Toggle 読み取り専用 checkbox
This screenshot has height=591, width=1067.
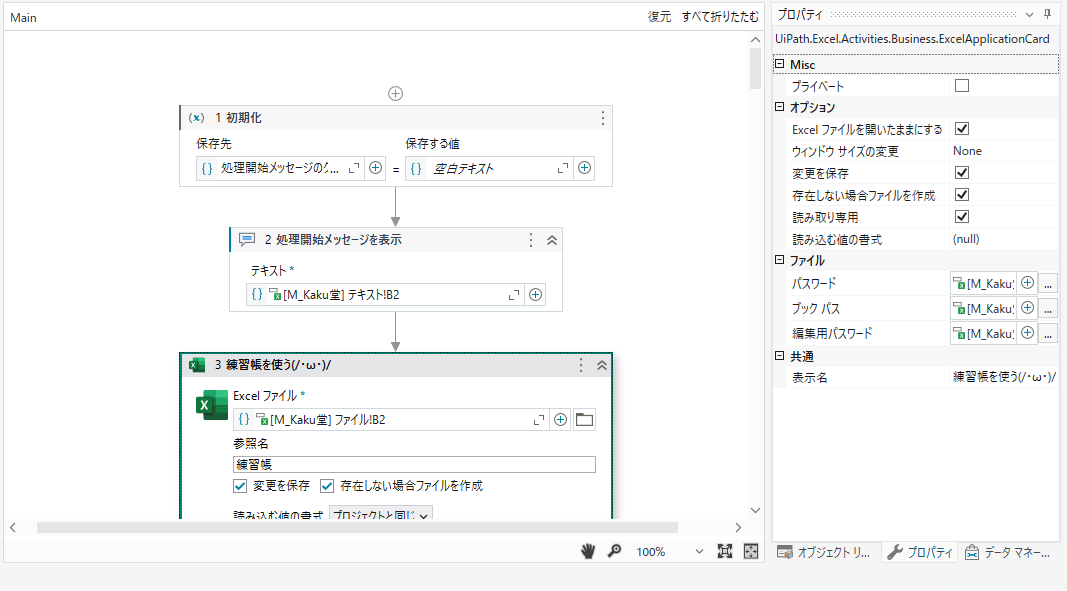pyautogui.click(x=962, y=217)
